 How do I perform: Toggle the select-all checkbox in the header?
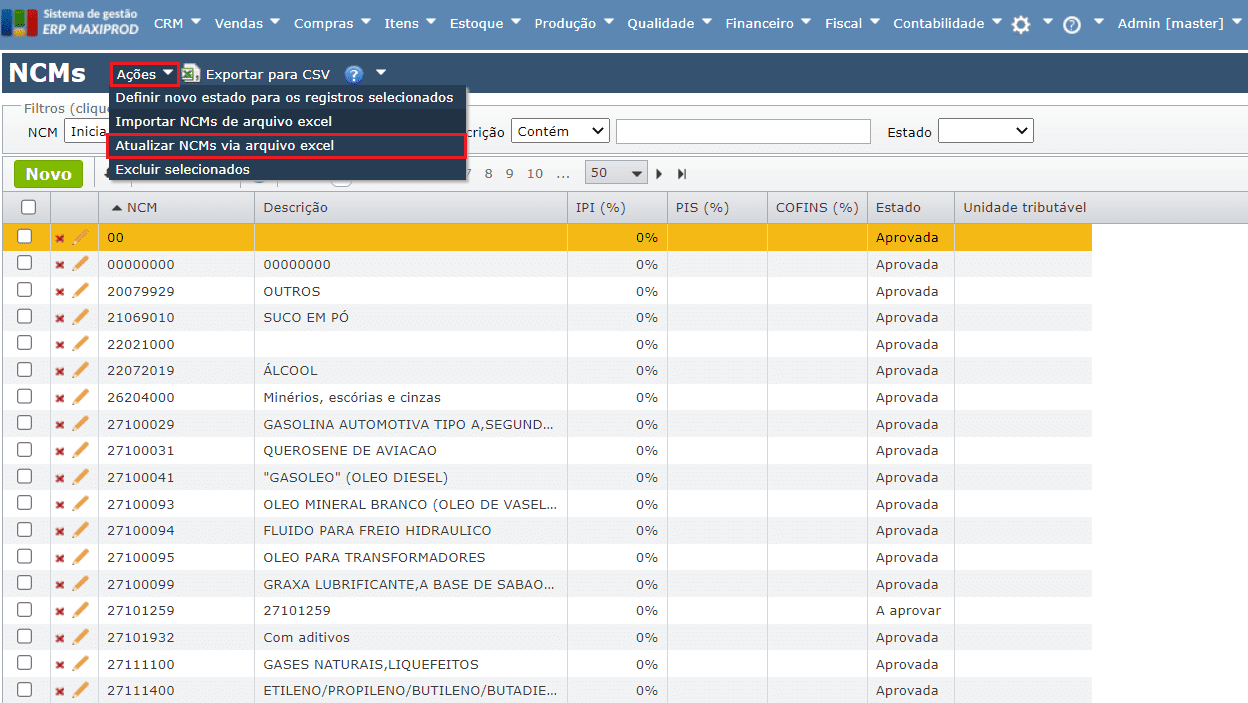click(28, 206)
